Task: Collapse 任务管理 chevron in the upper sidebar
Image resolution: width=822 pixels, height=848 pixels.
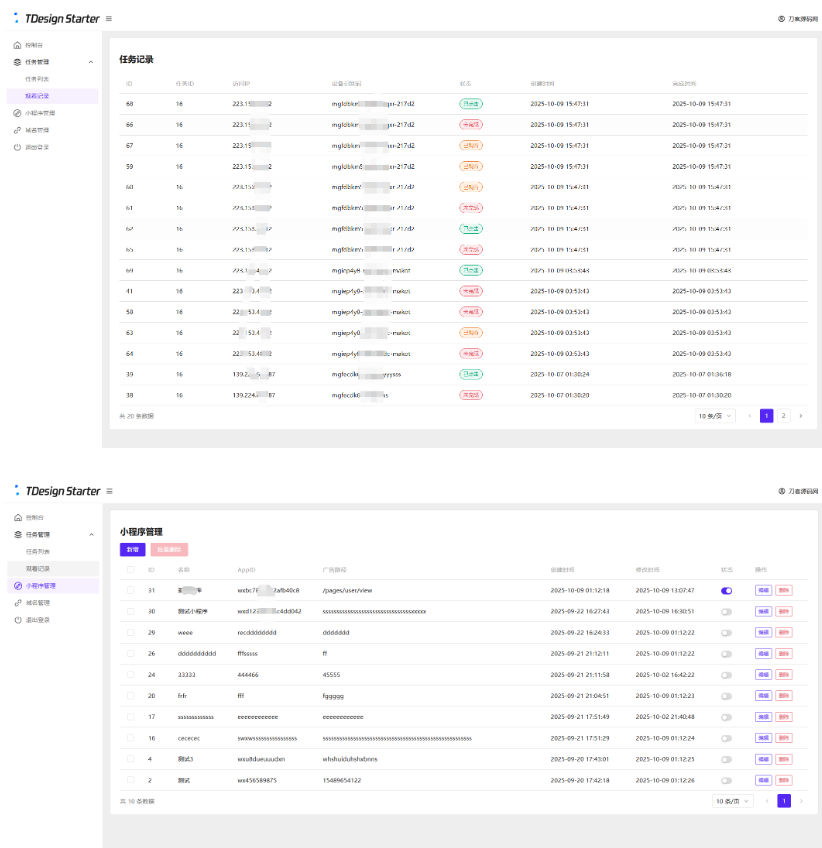Action: point(91,62)
